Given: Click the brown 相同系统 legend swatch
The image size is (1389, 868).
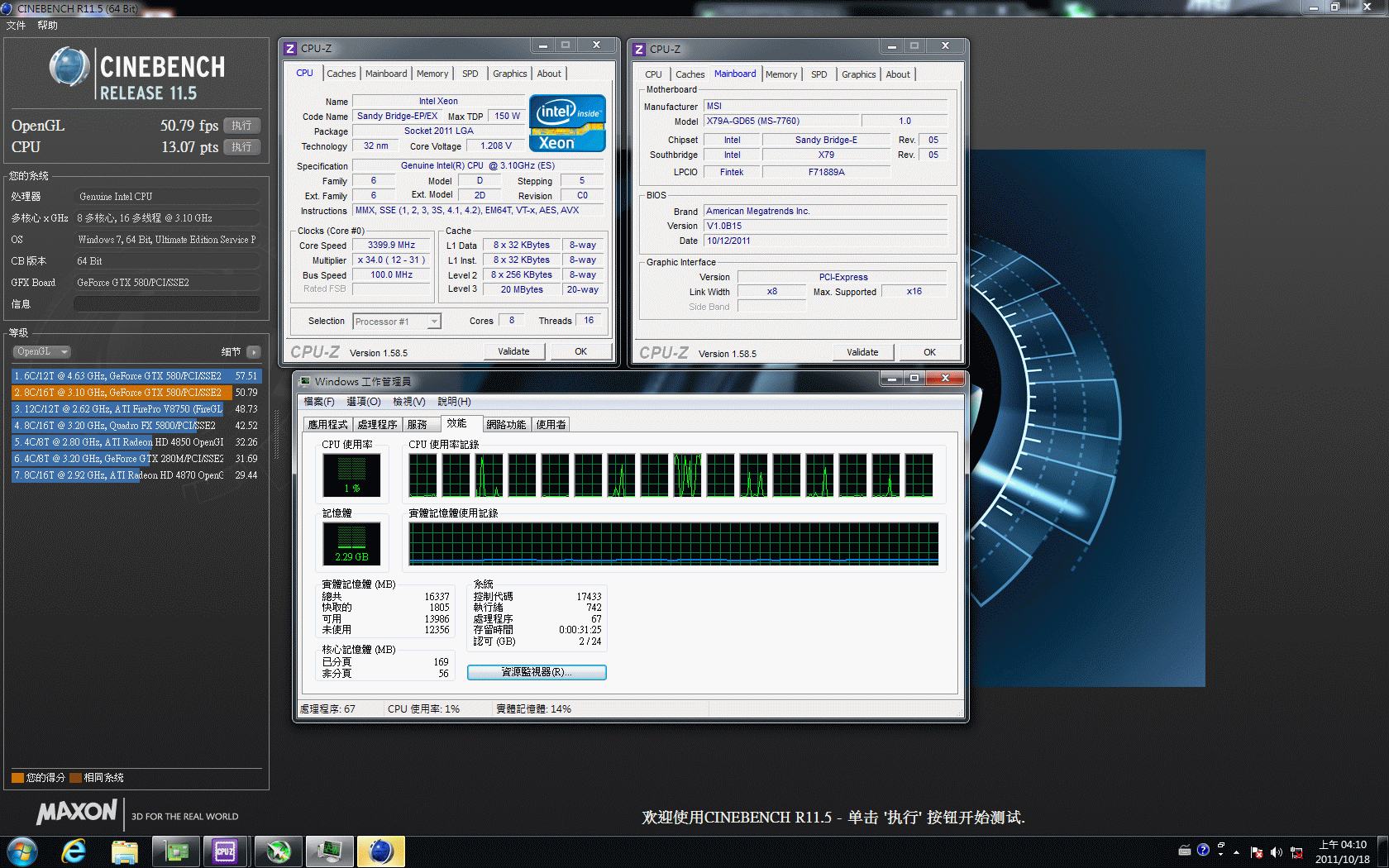Looking at the screenshot, I should point(75,778).
